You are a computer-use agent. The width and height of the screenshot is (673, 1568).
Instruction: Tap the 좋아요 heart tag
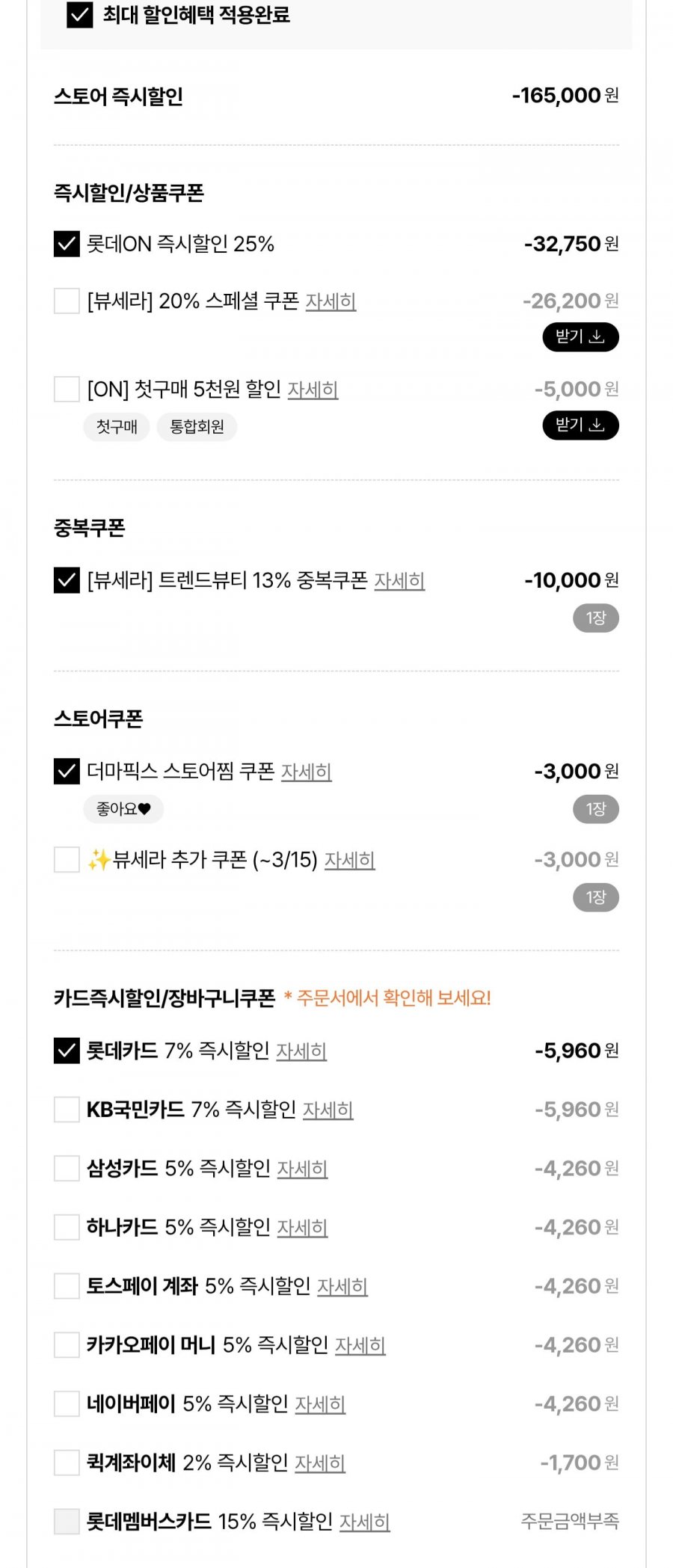coord(123,808)
